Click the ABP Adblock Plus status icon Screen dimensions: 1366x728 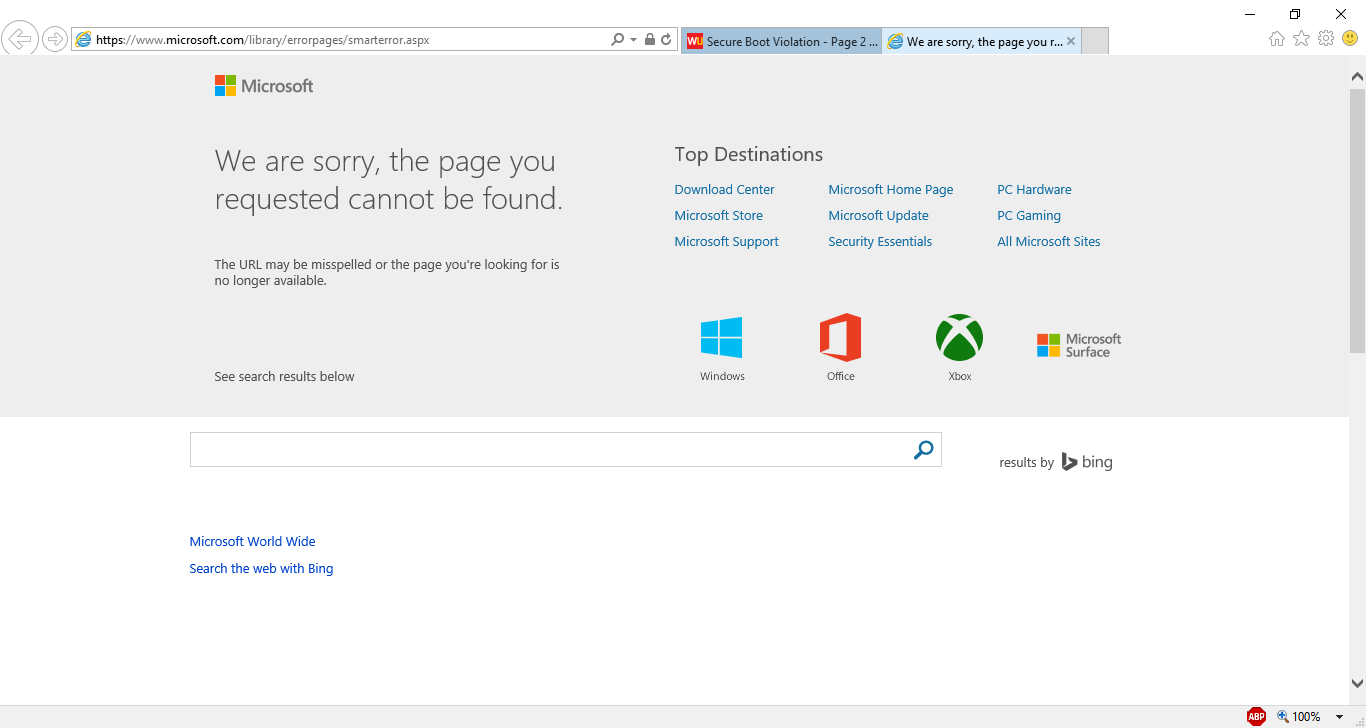click(1256, 716)
